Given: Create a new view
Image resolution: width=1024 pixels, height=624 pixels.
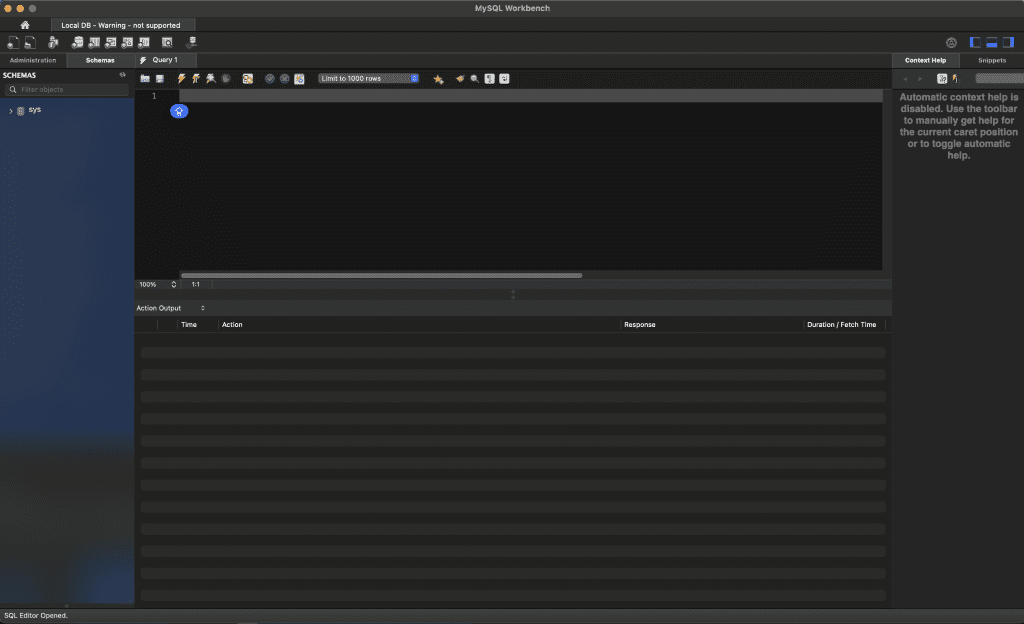Looking at the screenshot, I should click(110, 42).
